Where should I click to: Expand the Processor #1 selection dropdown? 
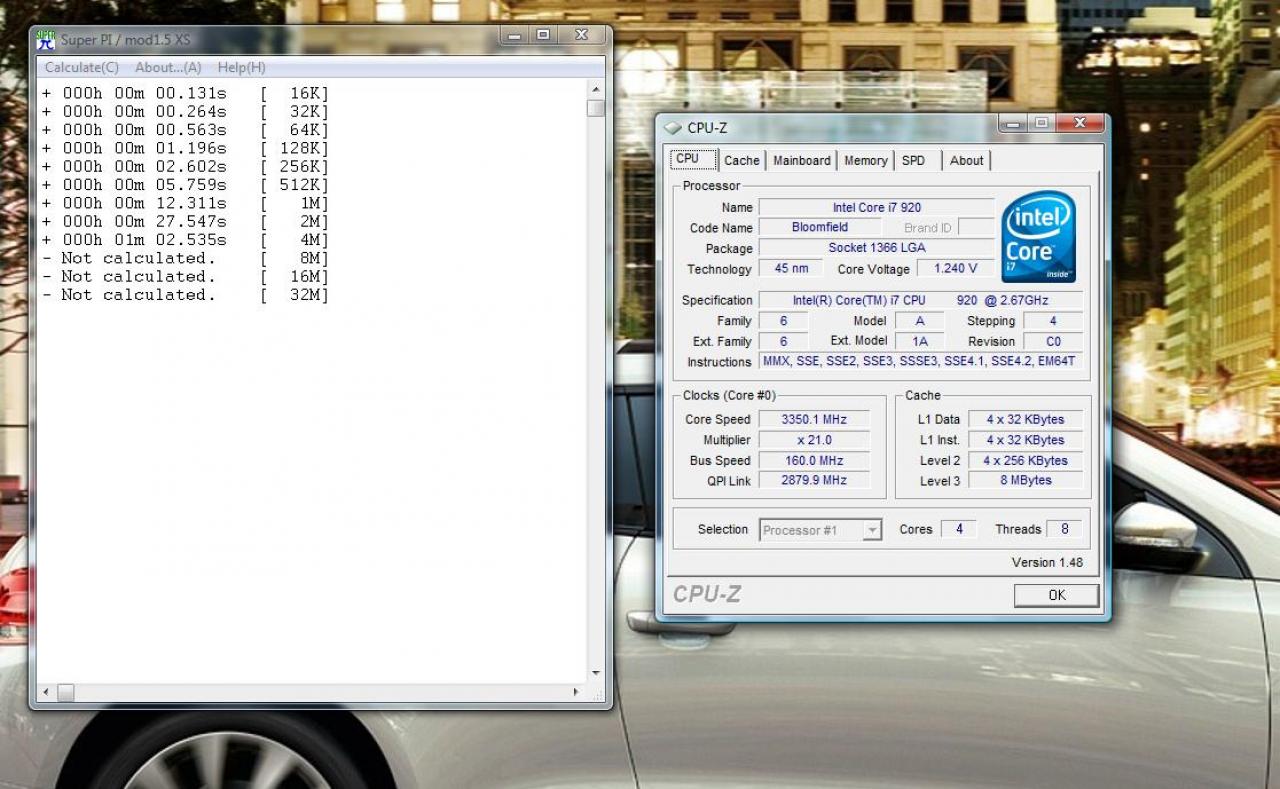872,530
